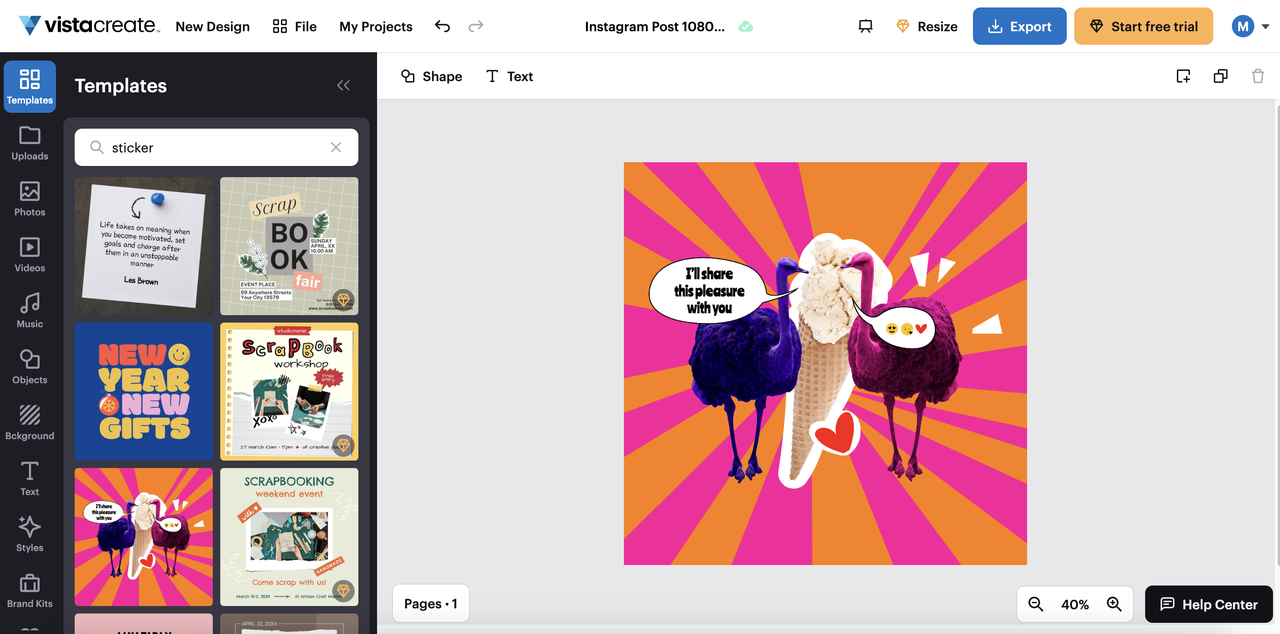Click the Resize button
Viewport: 1280px width, 634px height.
[926, 26]
